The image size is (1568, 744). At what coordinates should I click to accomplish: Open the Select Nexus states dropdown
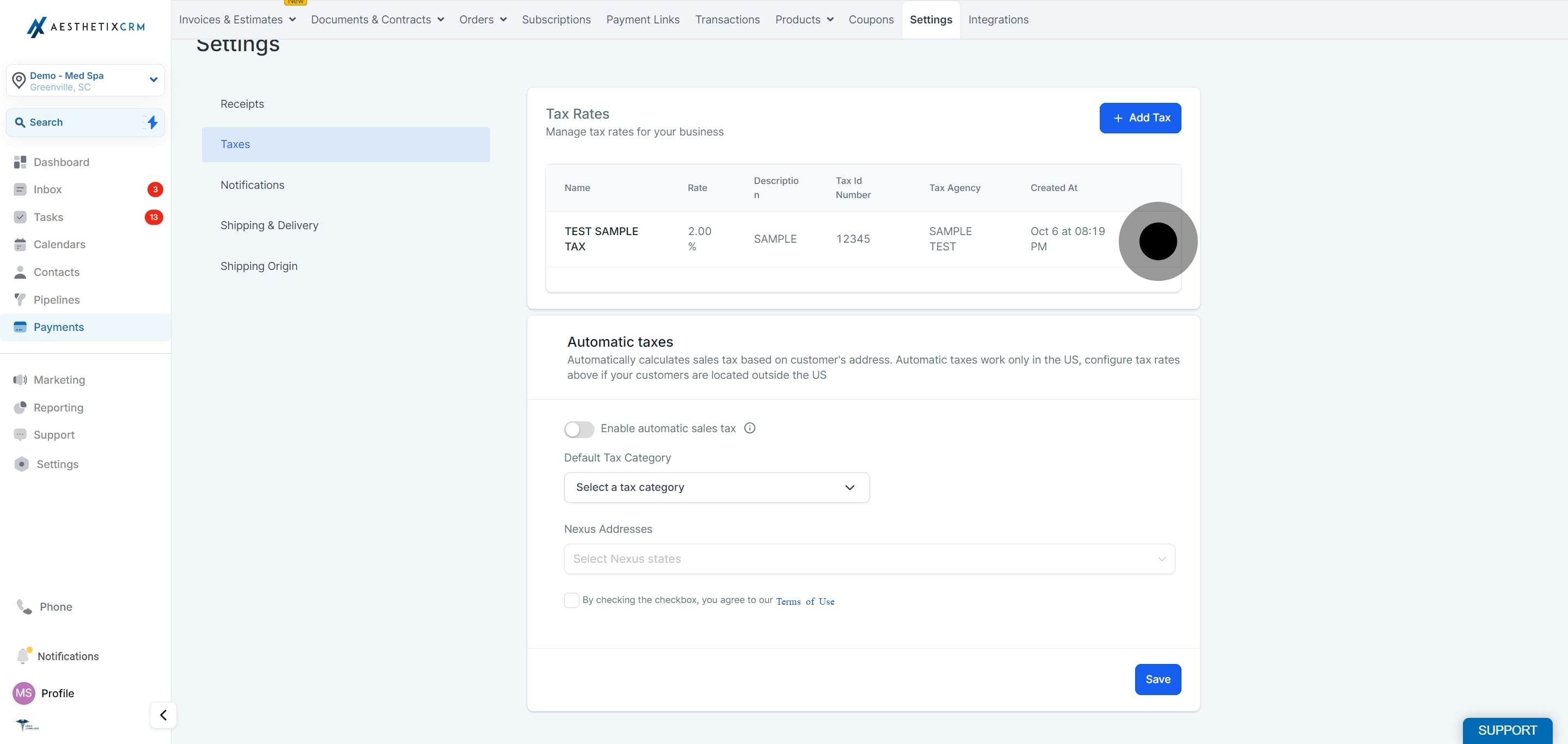[x=869, y=558]
